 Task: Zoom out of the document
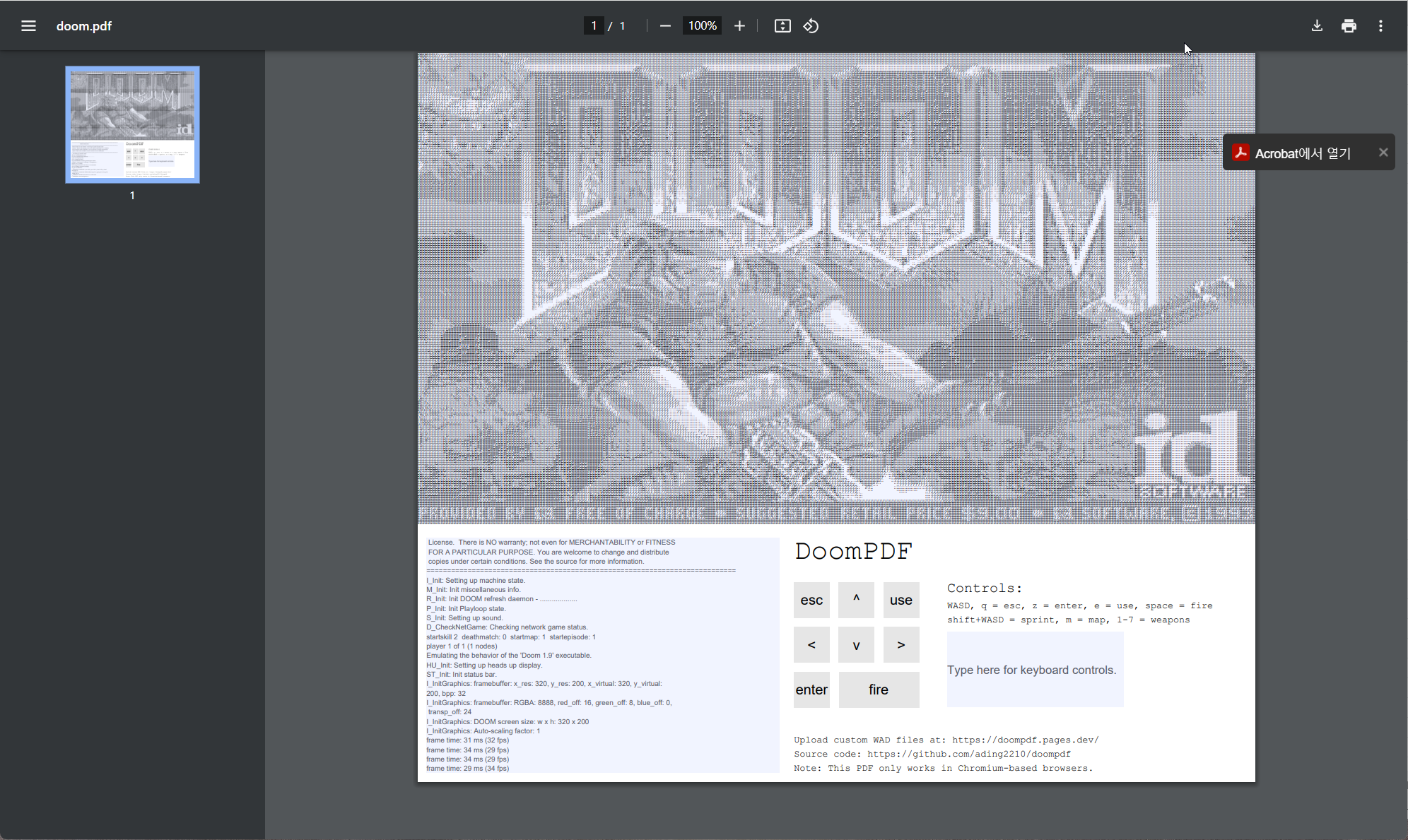665,25
